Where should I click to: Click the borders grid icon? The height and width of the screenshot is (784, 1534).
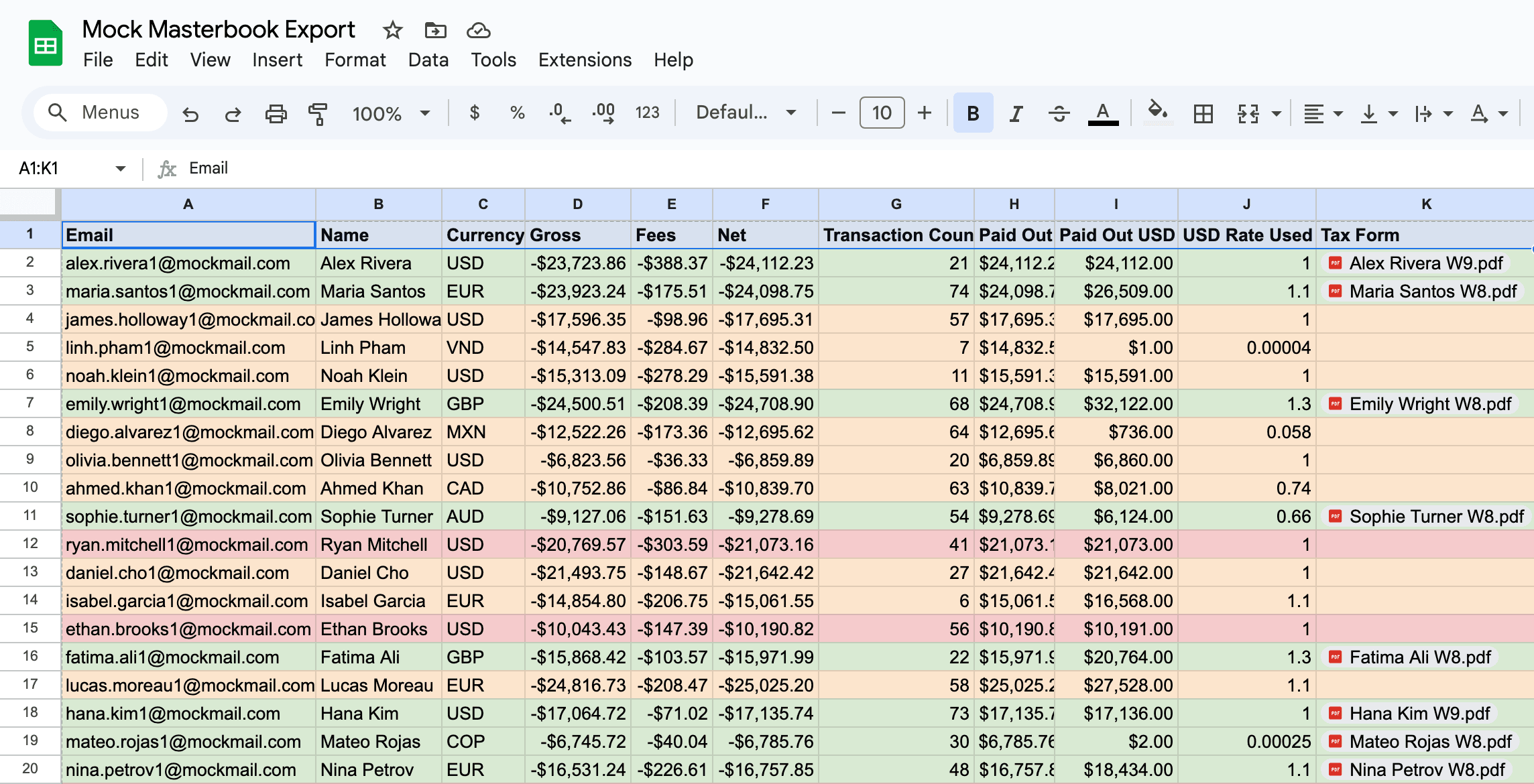point(1203,114)
